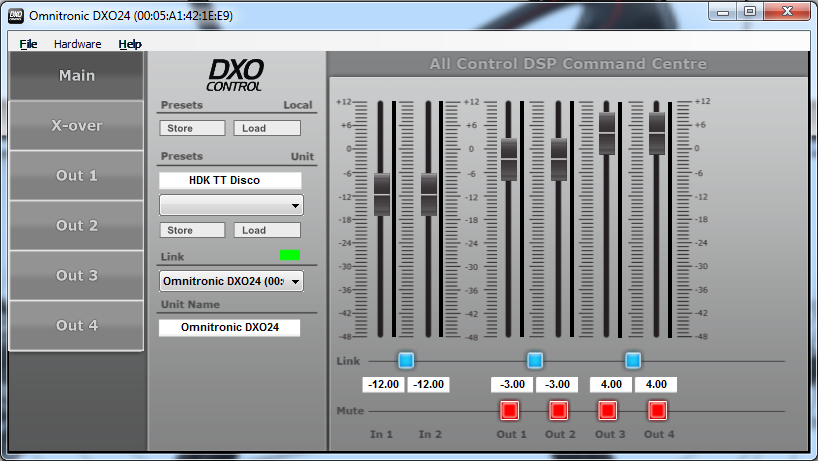Maximize the Omnitronic DXO24 window
Viewport: 819px width, 461px height.
[x=750, y=11]
